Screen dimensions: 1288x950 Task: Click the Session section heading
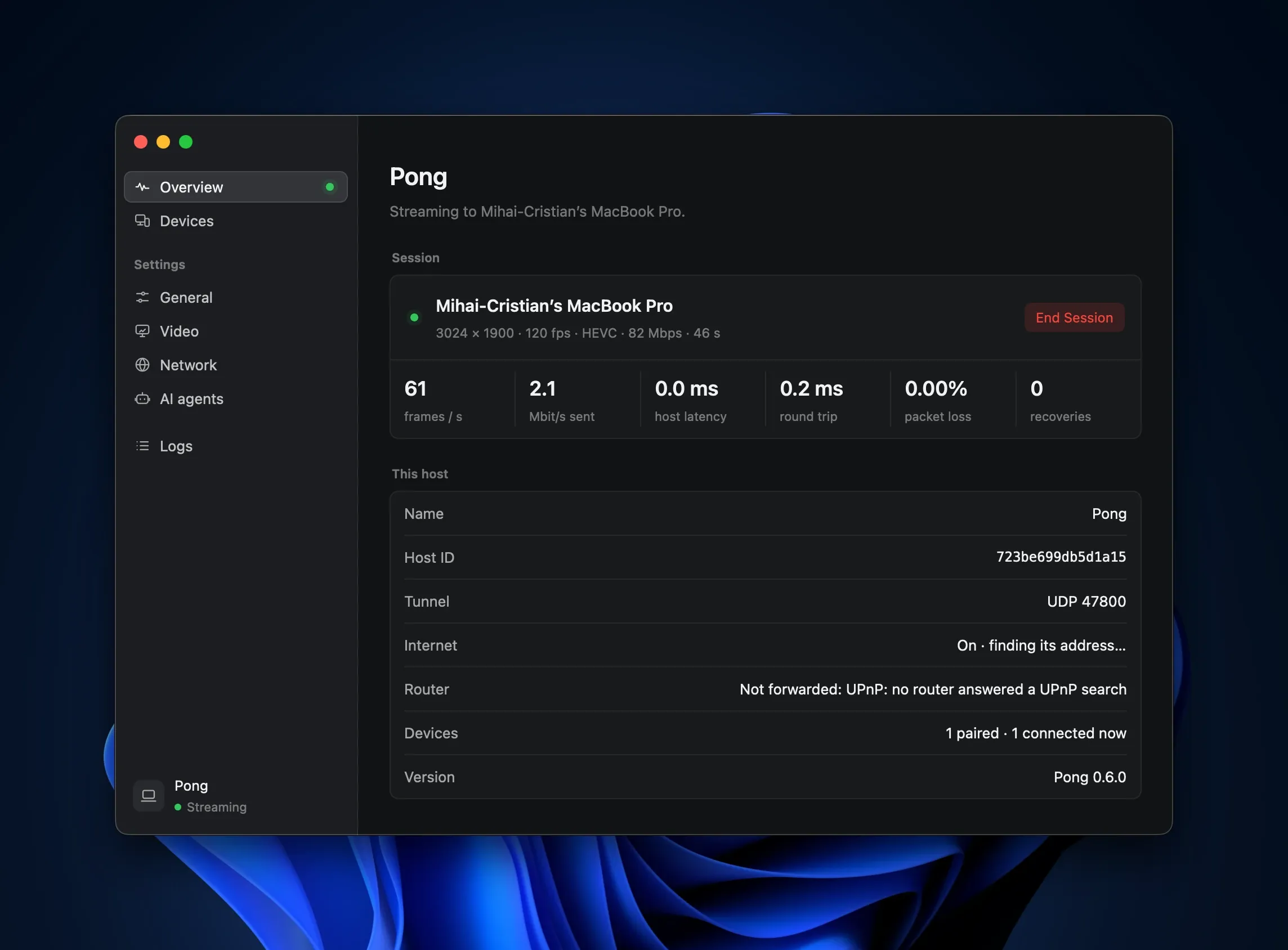point(415,258)
